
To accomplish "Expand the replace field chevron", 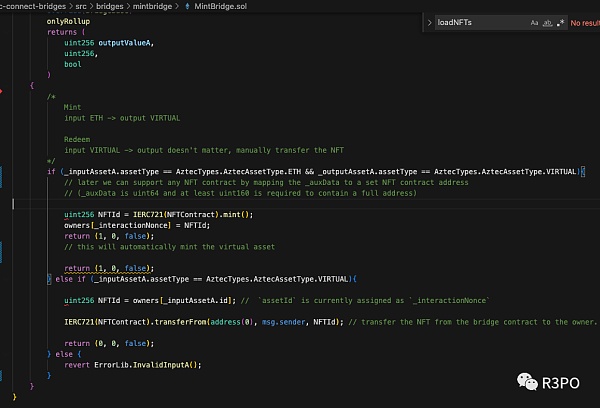I will (430, 21).
